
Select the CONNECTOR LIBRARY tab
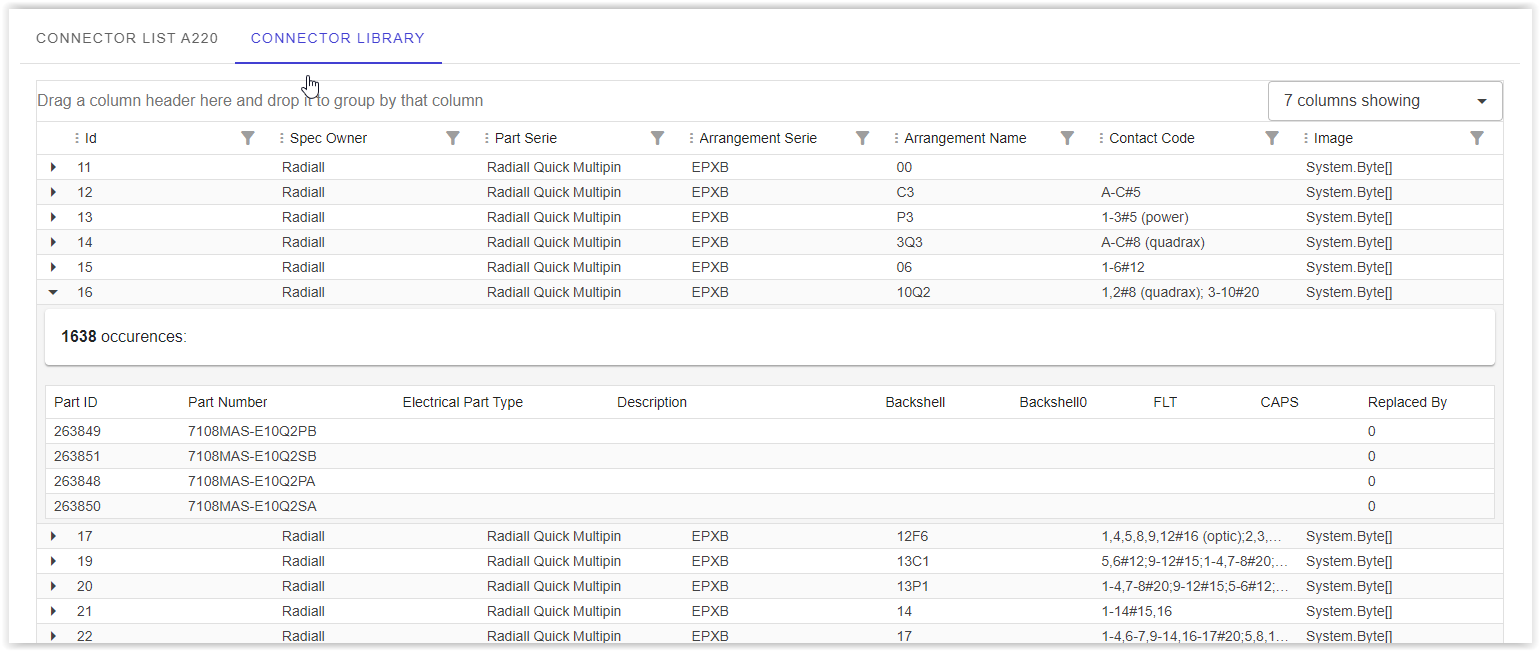point(337,38)
